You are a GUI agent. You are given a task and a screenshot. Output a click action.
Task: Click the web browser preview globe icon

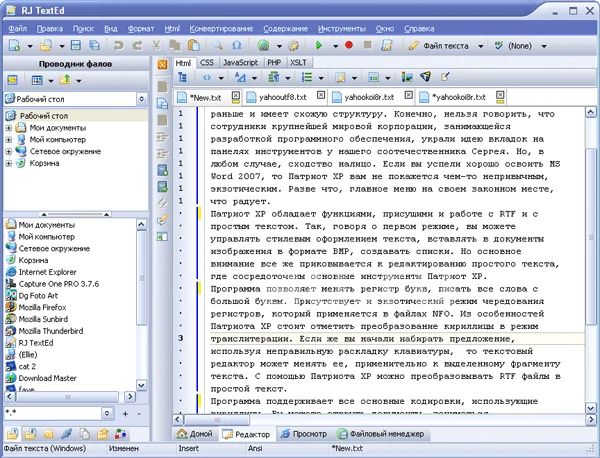point(263,46)
